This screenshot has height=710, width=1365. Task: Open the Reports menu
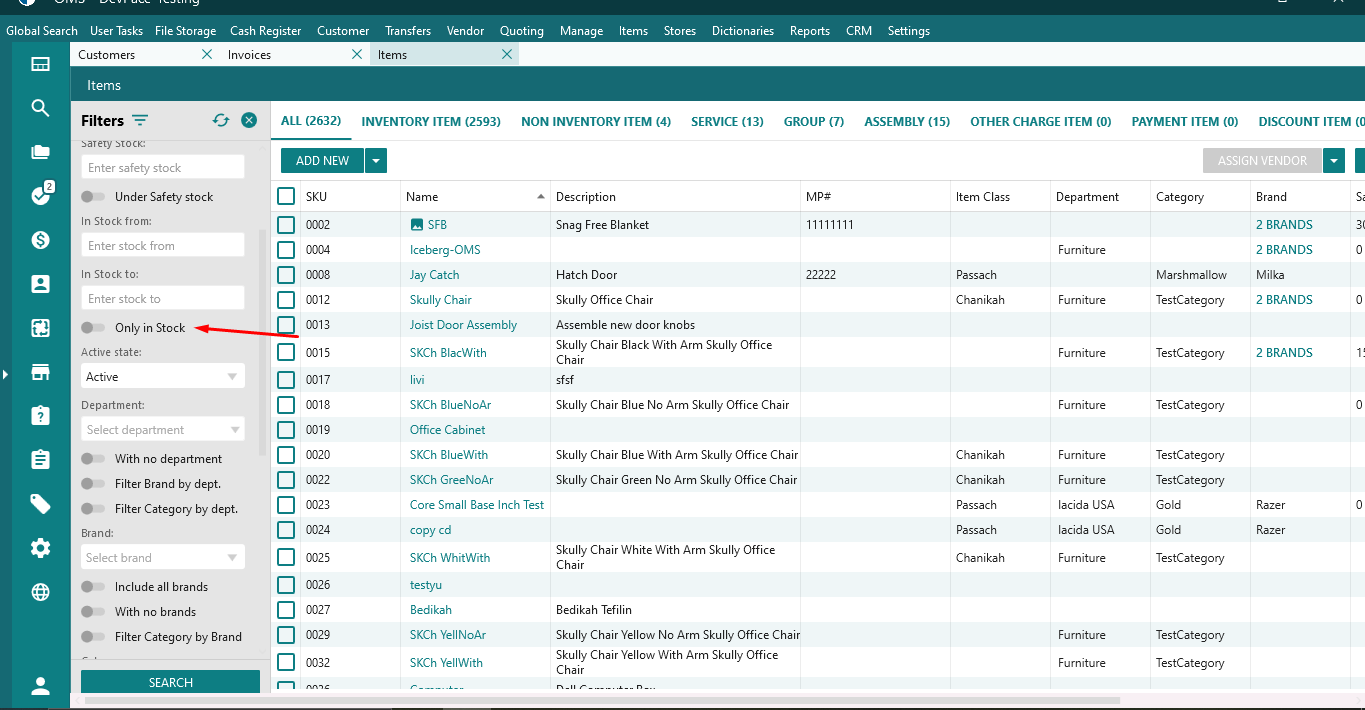[809, 31]
